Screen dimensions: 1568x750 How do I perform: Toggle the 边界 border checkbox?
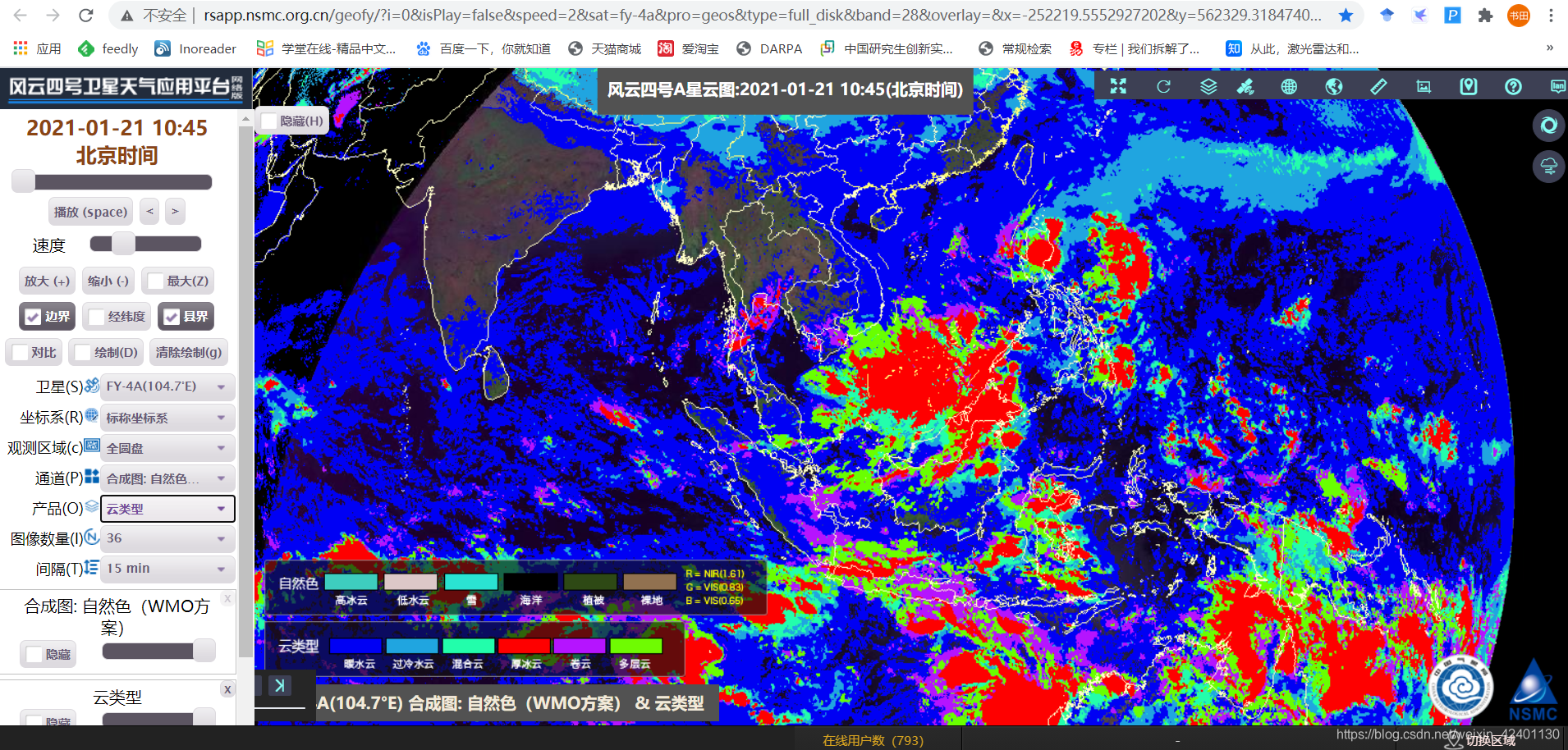[x=33, y=317]
